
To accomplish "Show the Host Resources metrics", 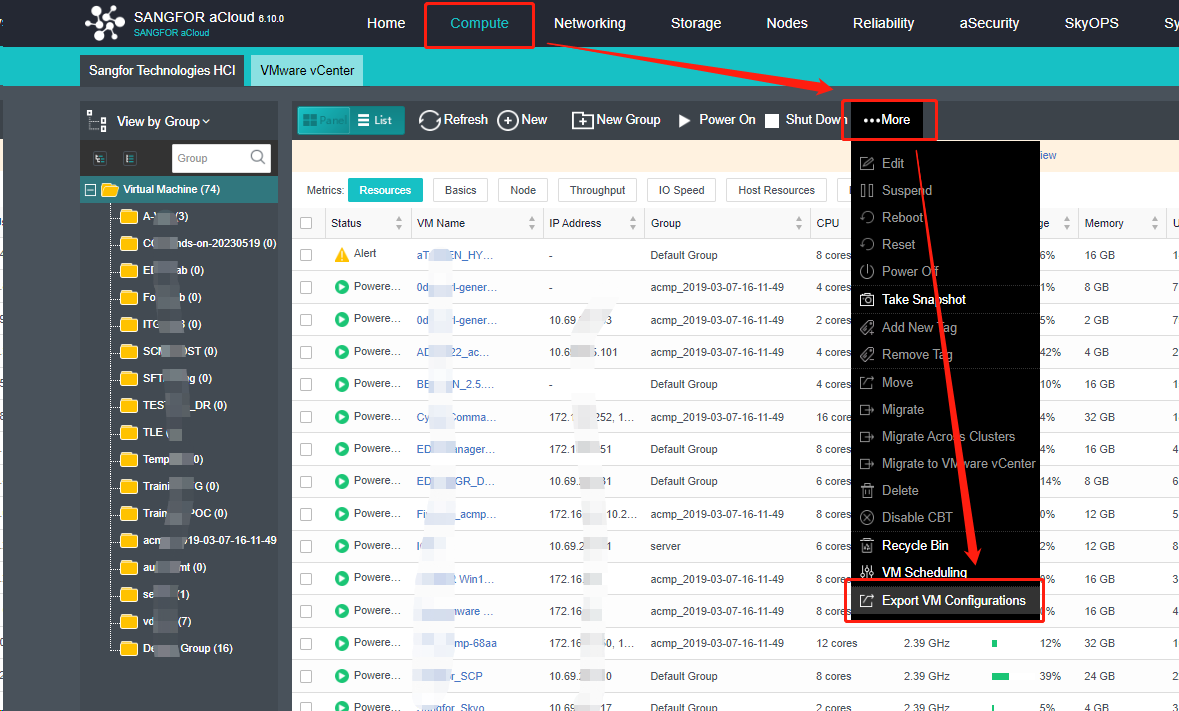I will 776,190.
